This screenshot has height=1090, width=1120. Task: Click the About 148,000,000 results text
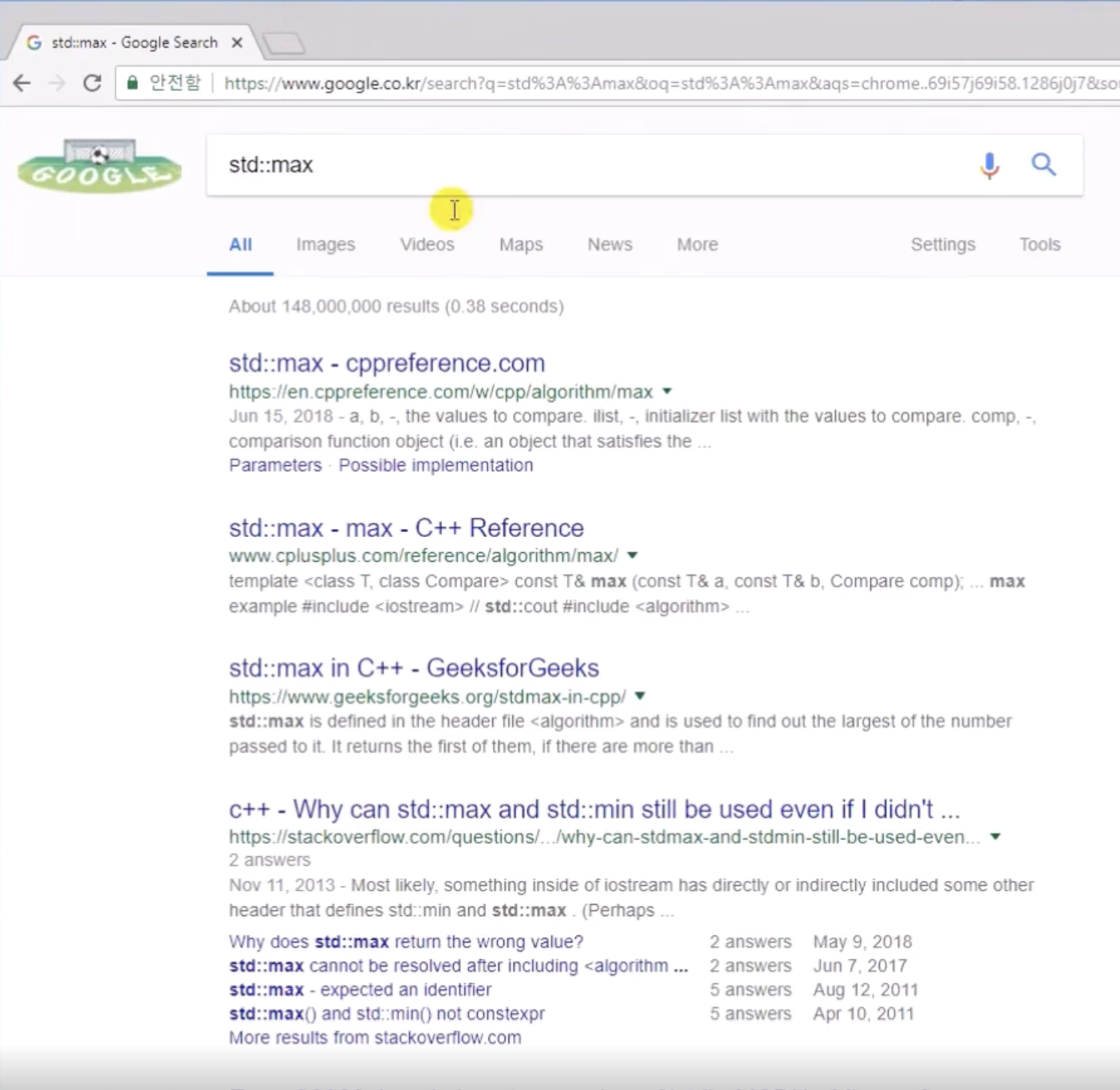(x=396, y=306)
